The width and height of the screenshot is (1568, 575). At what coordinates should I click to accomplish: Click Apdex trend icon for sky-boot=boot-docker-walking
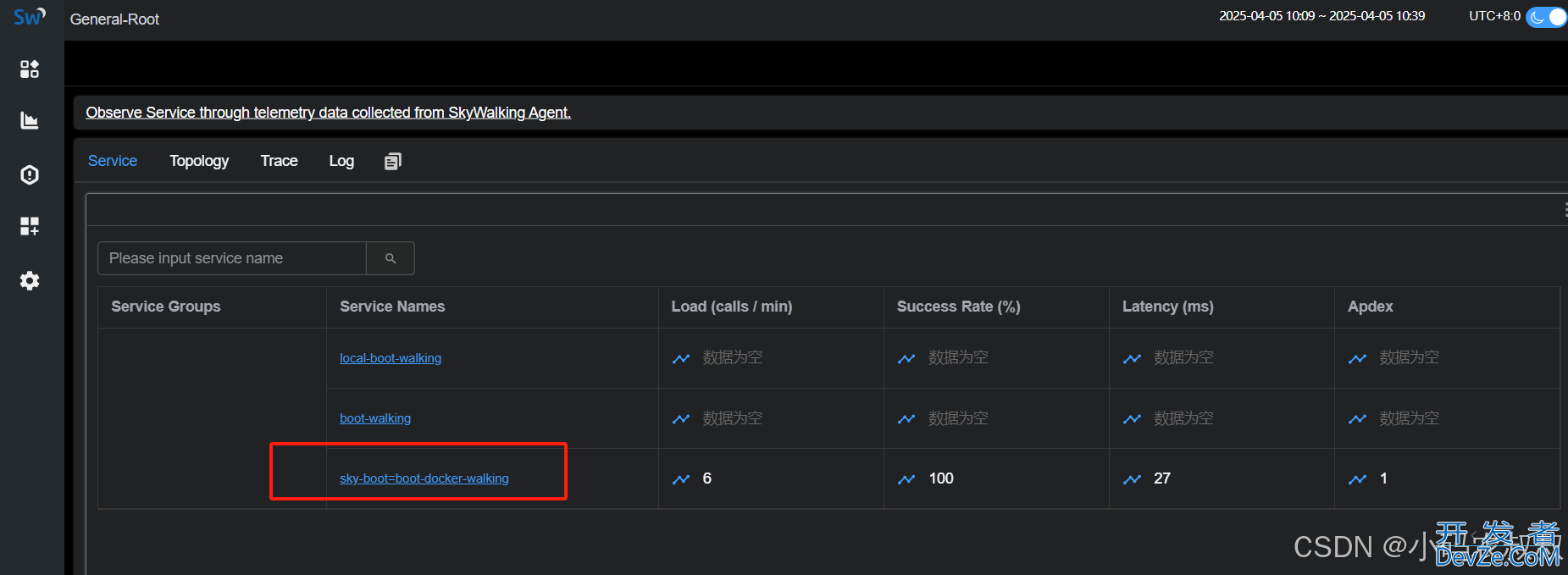coord(1357,478)
